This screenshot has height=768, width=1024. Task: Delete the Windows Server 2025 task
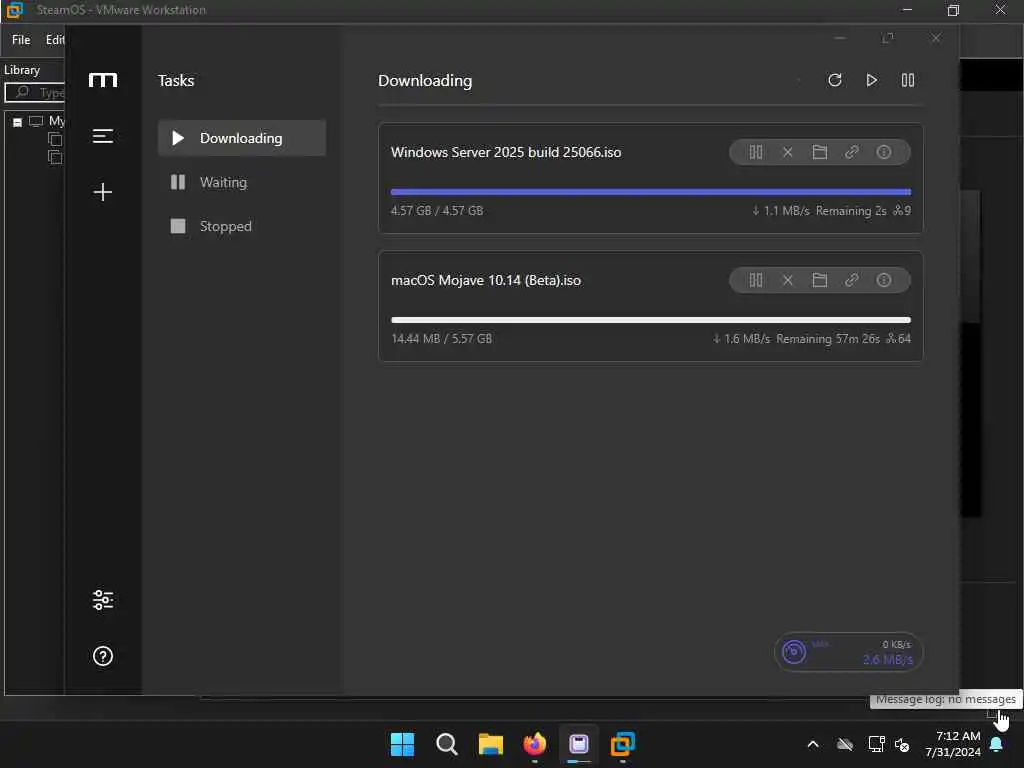tap(788, 152)
